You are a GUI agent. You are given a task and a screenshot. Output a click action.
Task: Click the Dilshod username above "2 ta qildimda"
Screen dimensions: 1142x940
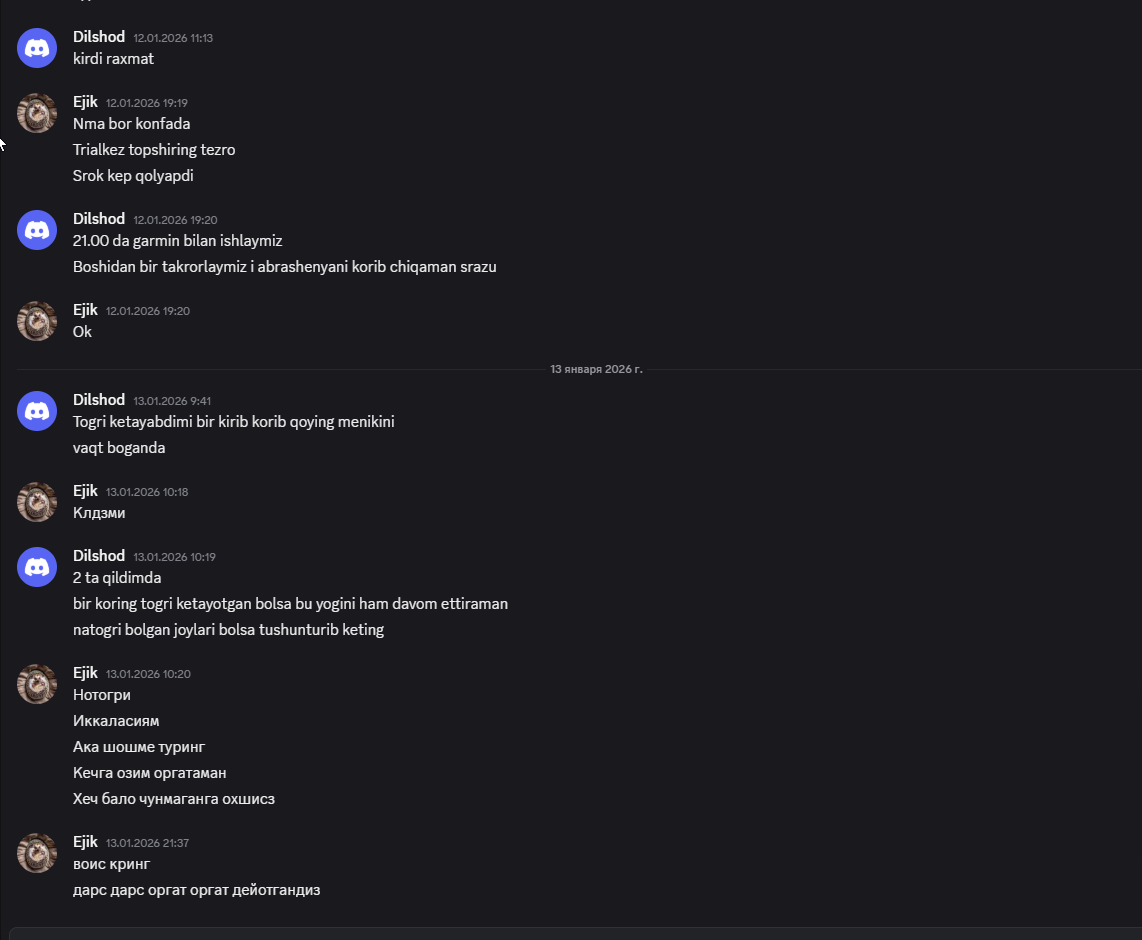pyautogui.click(x=99, y=556)
